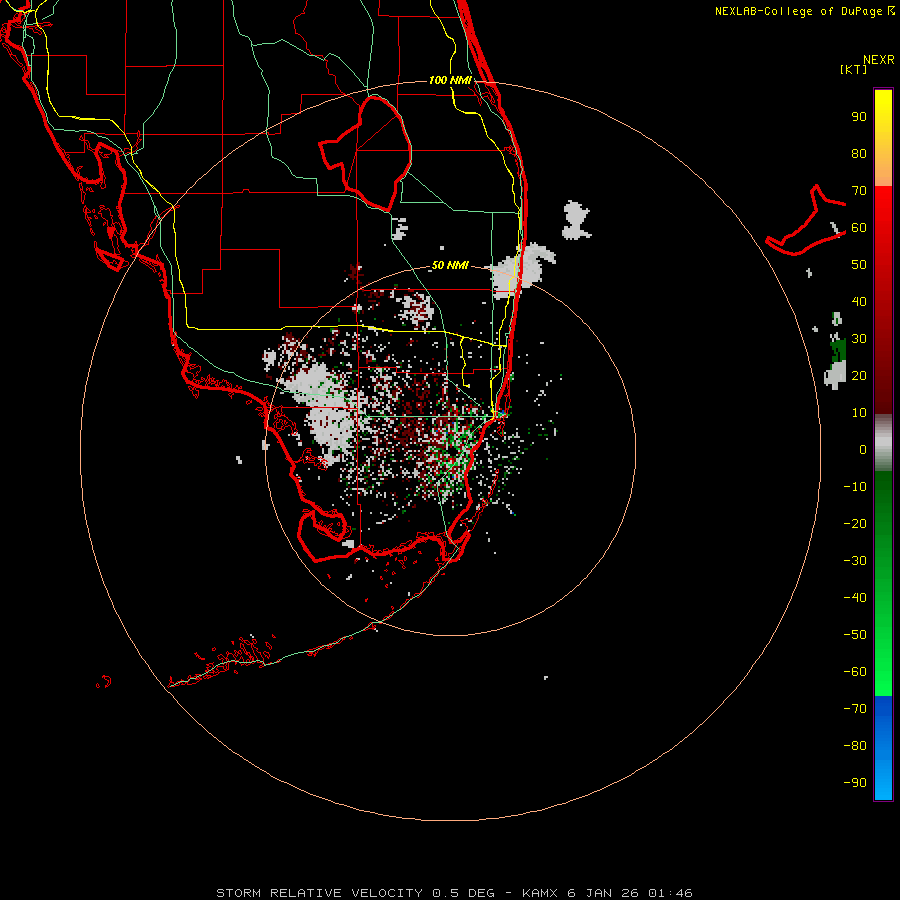
Task: Click the 50 value on the velocity scale
Action: tap(859, 265)
